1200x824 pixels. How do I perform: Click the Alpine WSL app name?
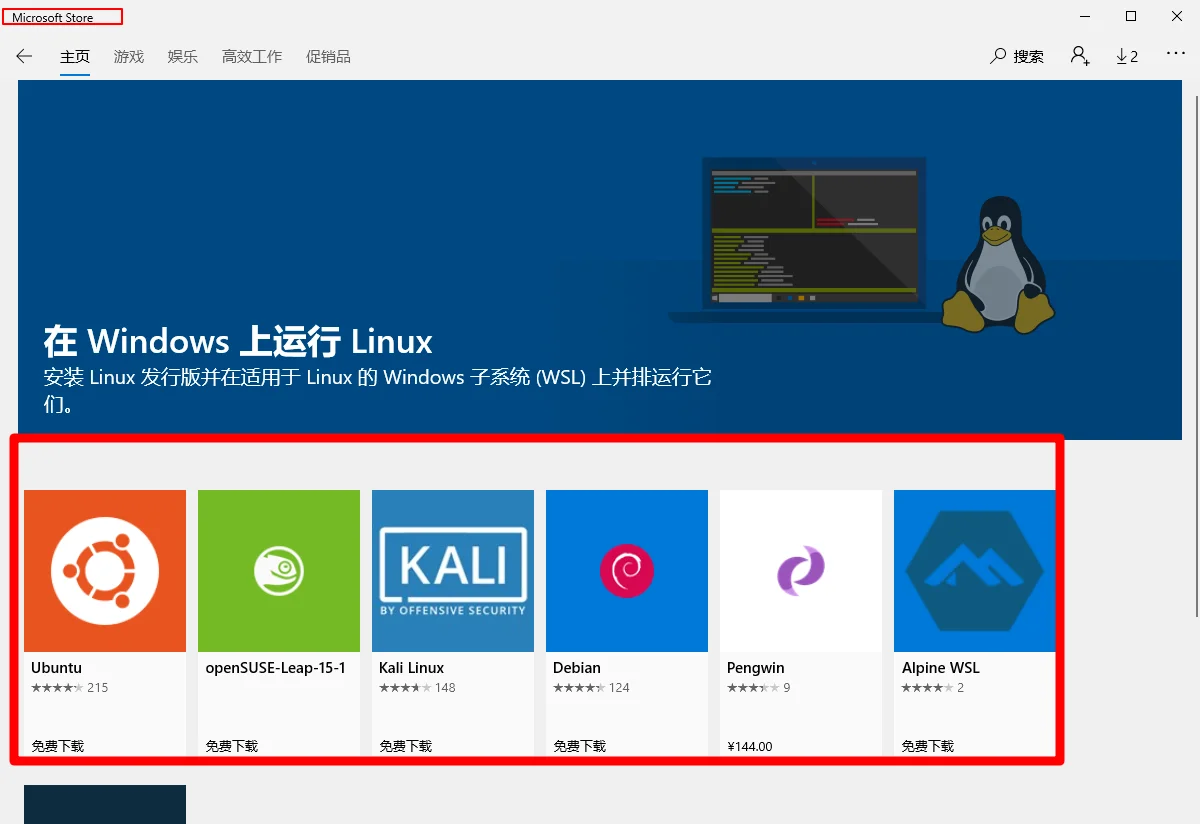pyautogui.click(x=941, y=668)
